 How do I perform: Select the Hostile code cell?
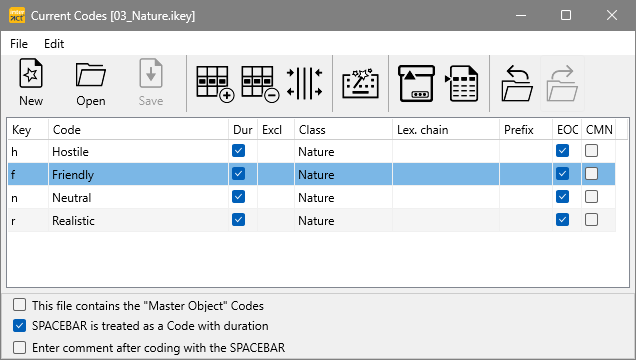coord(138,152)
